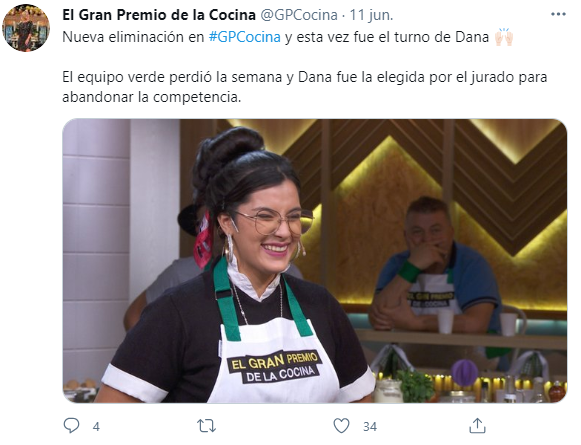Like the tweet with the heart icon
Viewport: 581px width, 445px height.
(341, 425)
